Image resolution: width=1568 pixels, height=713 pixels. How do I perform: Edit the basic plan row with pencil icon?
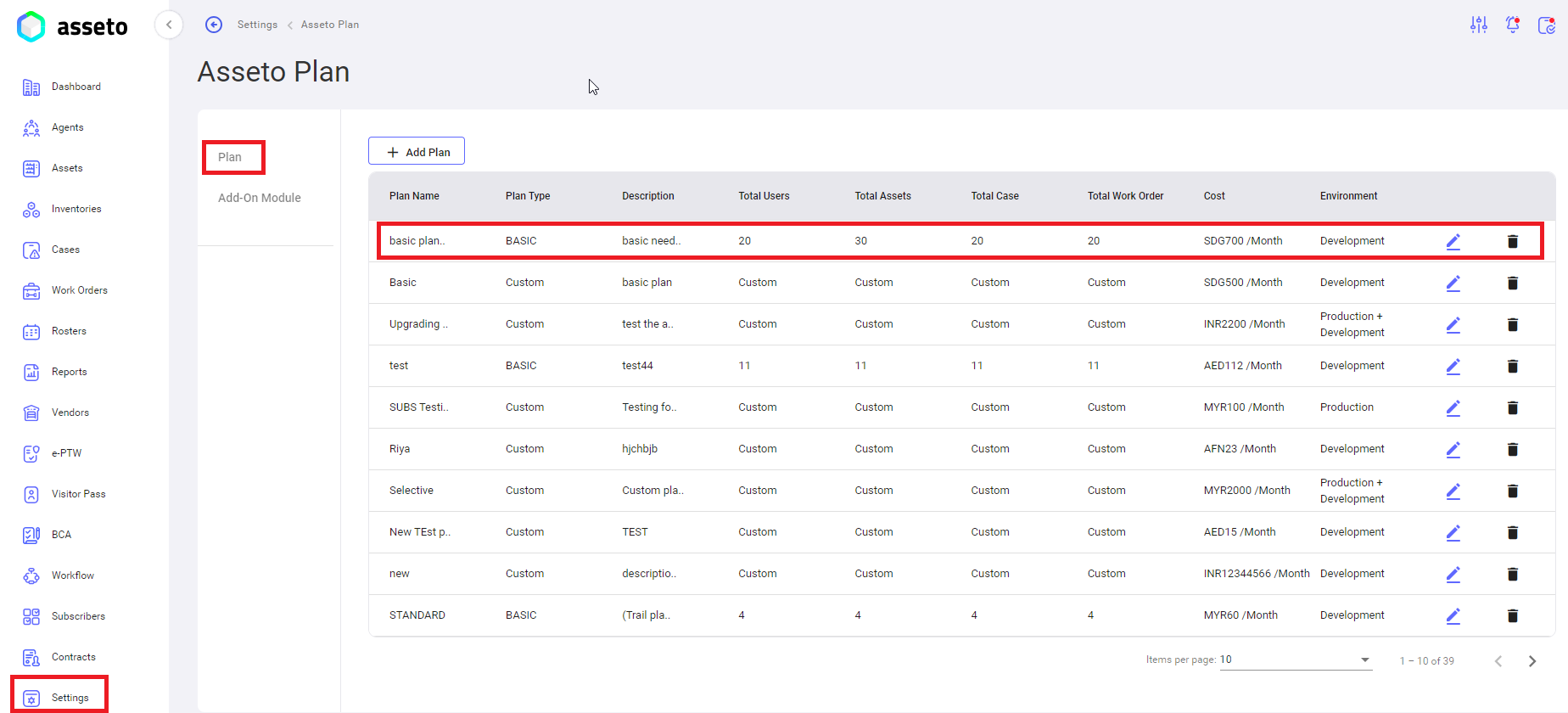(1453, 241)
